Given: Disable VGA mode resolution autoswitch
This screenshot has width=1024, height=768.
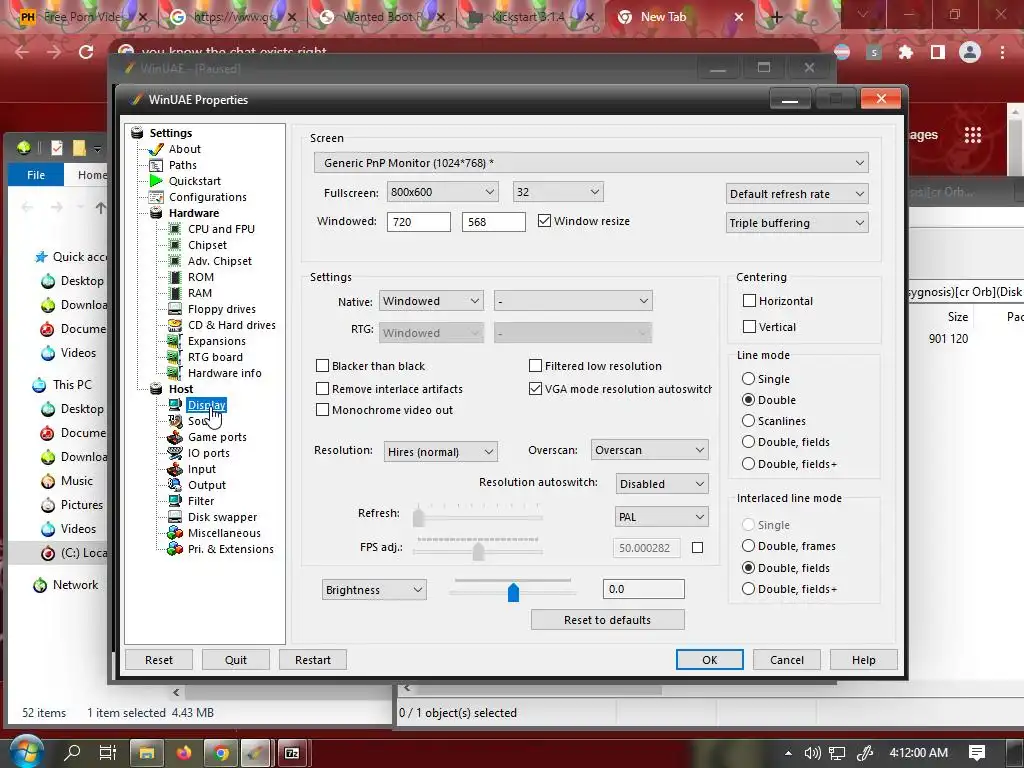Looking at the screenshot, I should 536,389.
